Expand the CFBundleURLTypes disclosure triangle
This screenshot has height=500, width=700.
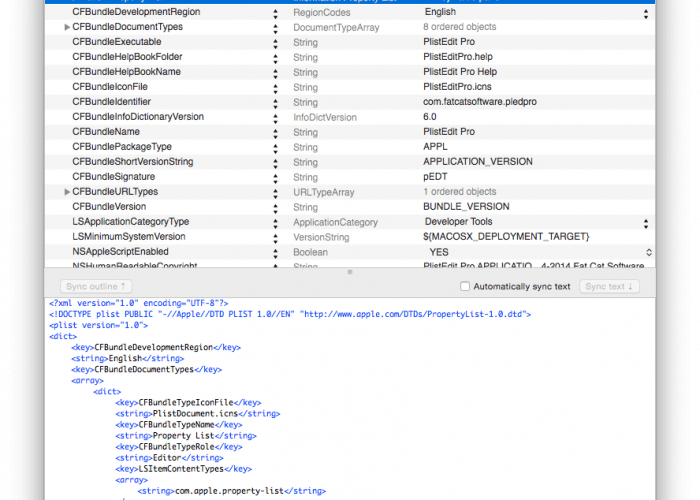click(67, 192)
